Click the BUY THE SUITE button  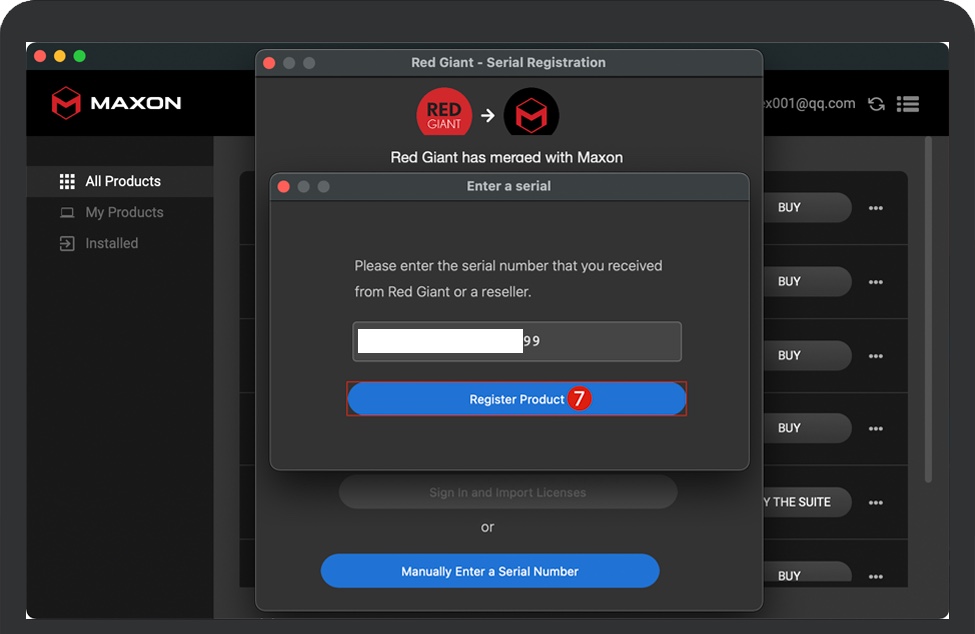pos(806,502)
